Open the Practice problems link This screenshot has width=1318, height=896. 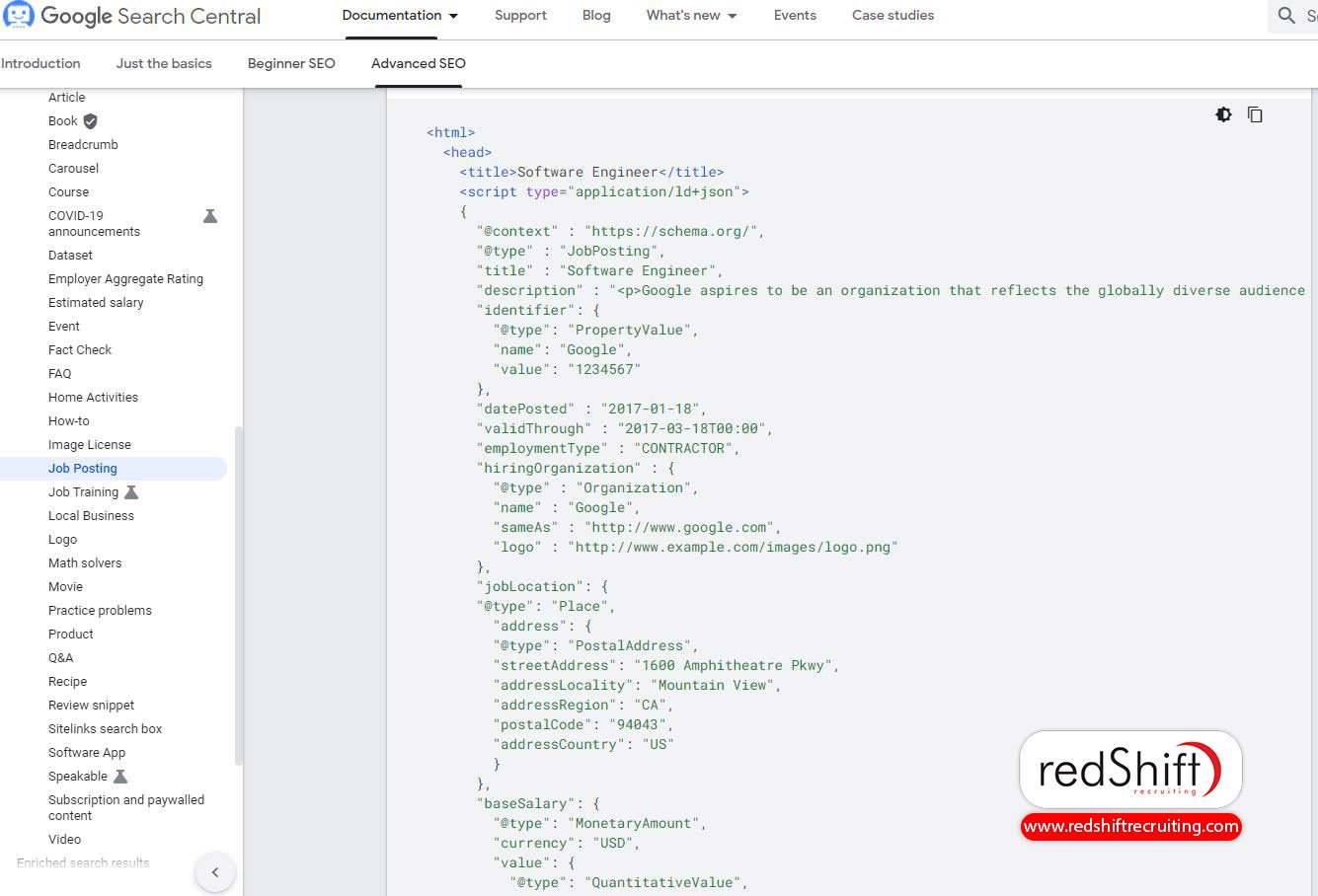100,611
